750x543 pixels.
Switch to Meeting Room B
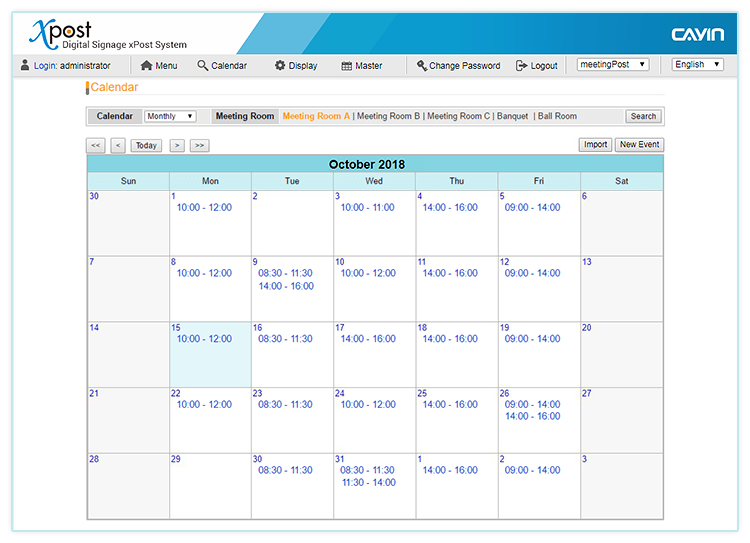[x=388, y=117]
